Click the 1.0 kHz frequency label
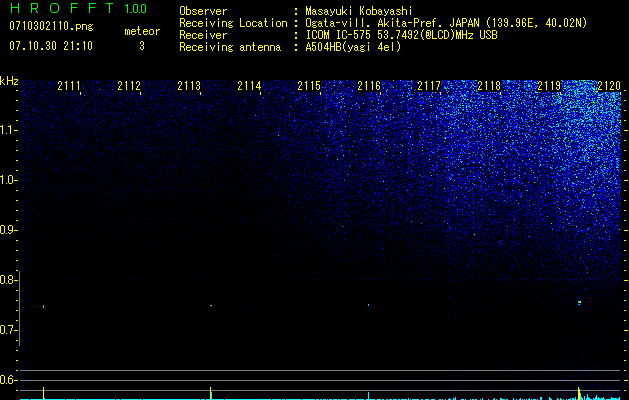Screen dimensions: 629x400 [7, 180]
